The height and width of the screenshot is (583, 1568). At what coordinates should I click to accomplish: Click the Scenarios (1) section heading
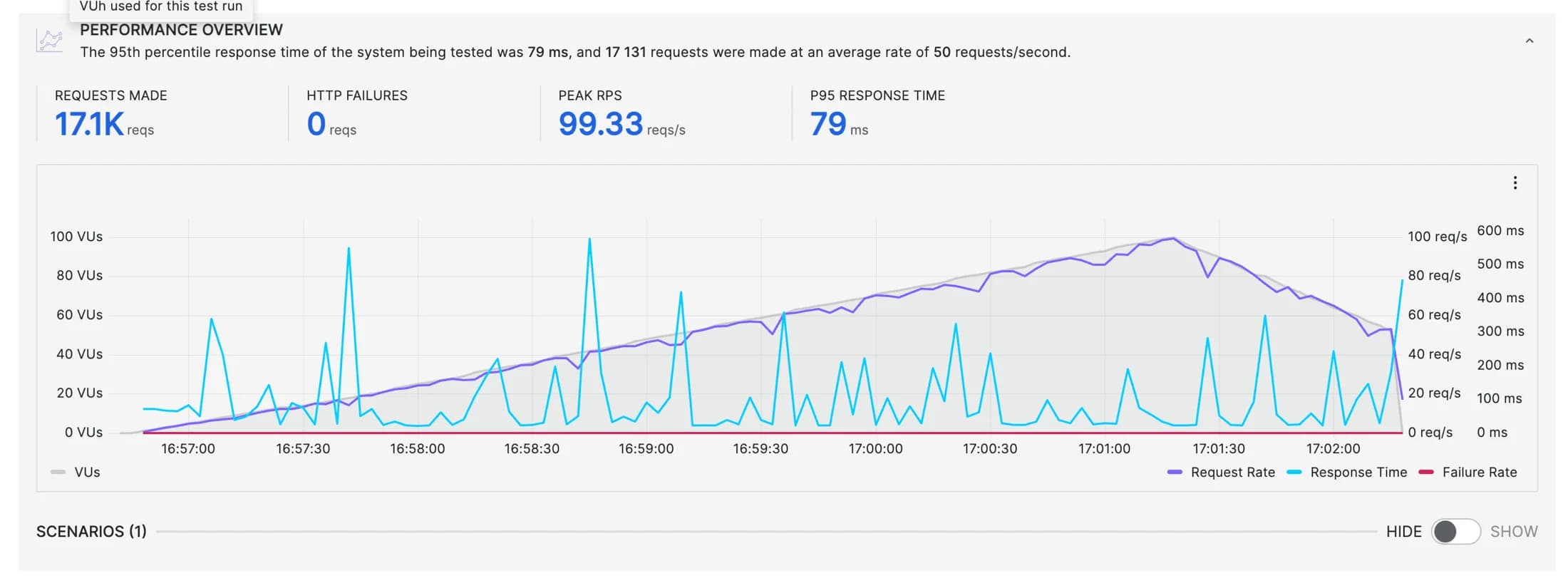tap(91, 532)
